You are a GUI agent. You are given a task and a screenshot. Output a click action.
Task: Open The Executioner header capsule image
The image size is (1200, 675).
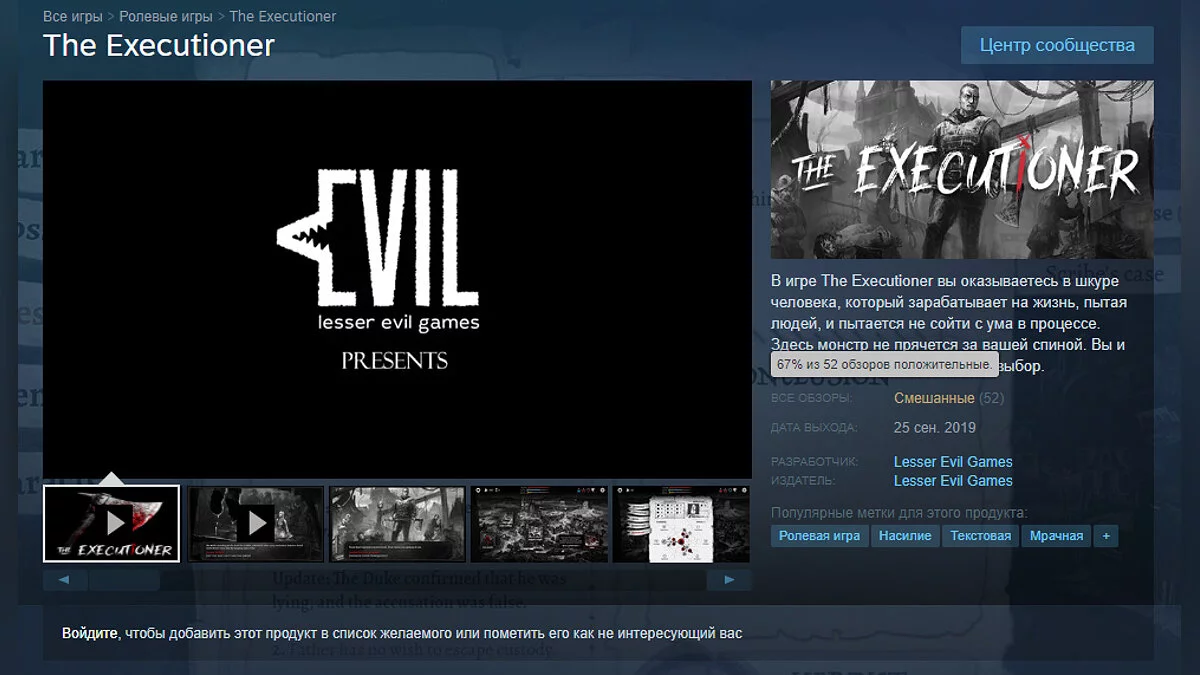tap(962, 170)
